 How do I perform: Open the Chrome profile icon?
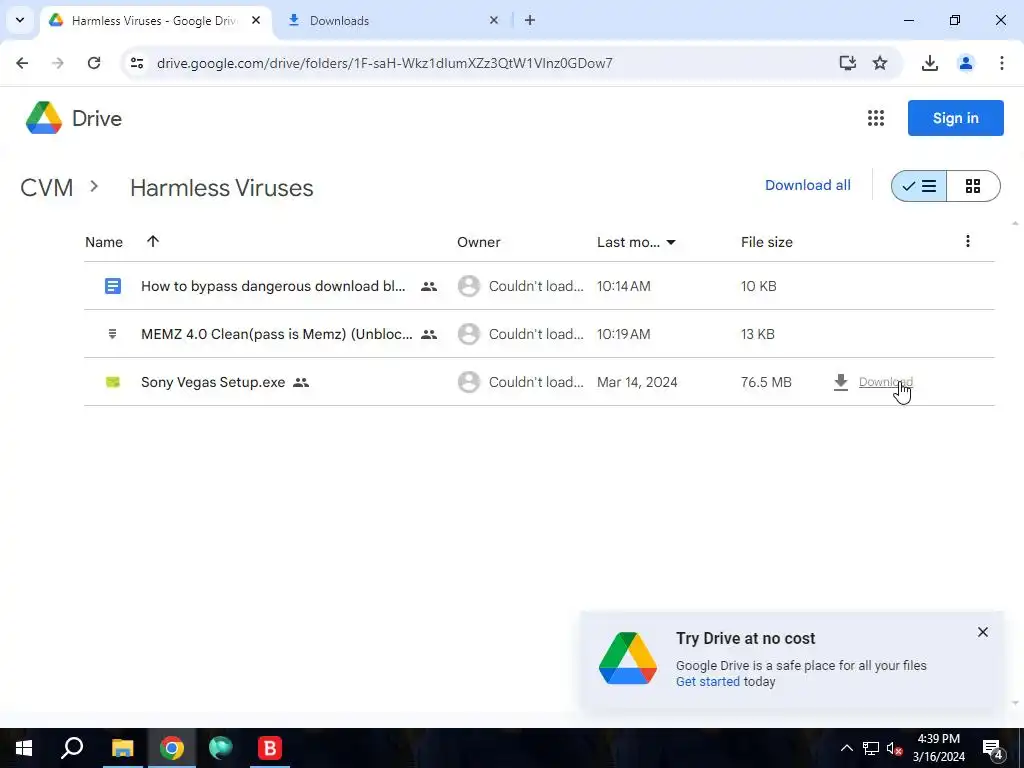pos(966,63)
